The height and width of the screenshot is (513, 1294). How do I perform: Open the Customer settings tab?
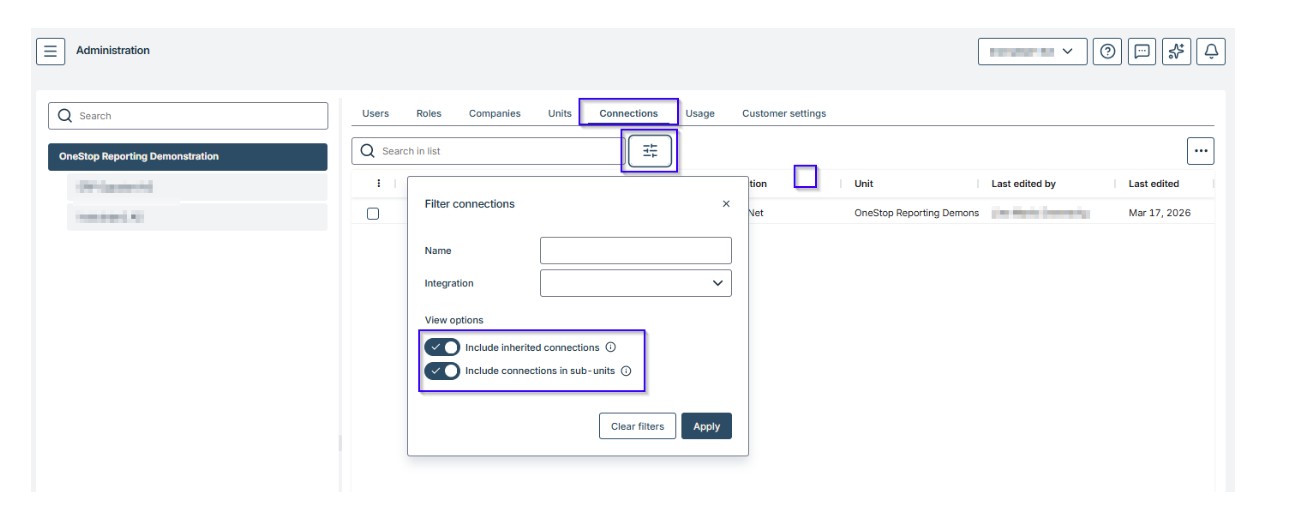point(783,114)
